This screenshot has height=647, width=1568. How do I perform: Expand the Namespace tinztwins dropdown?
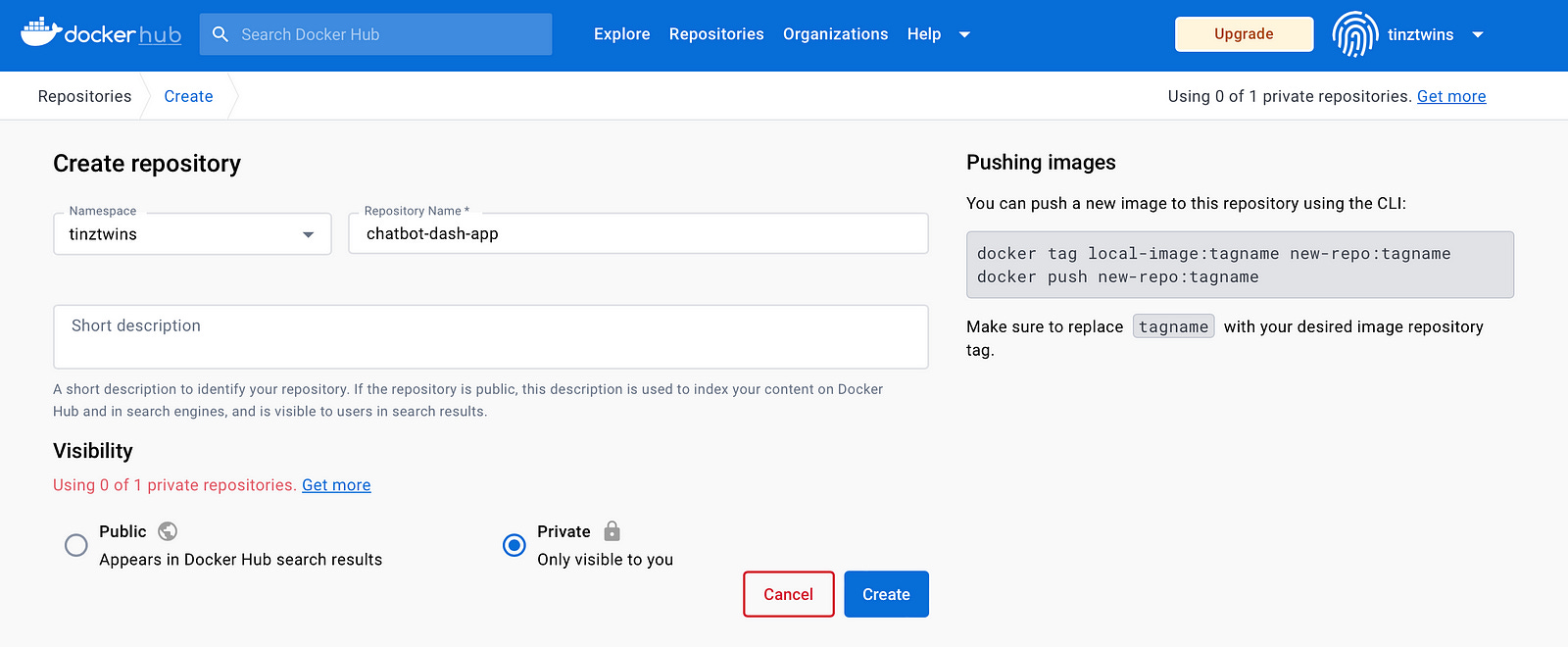[192, 234]
